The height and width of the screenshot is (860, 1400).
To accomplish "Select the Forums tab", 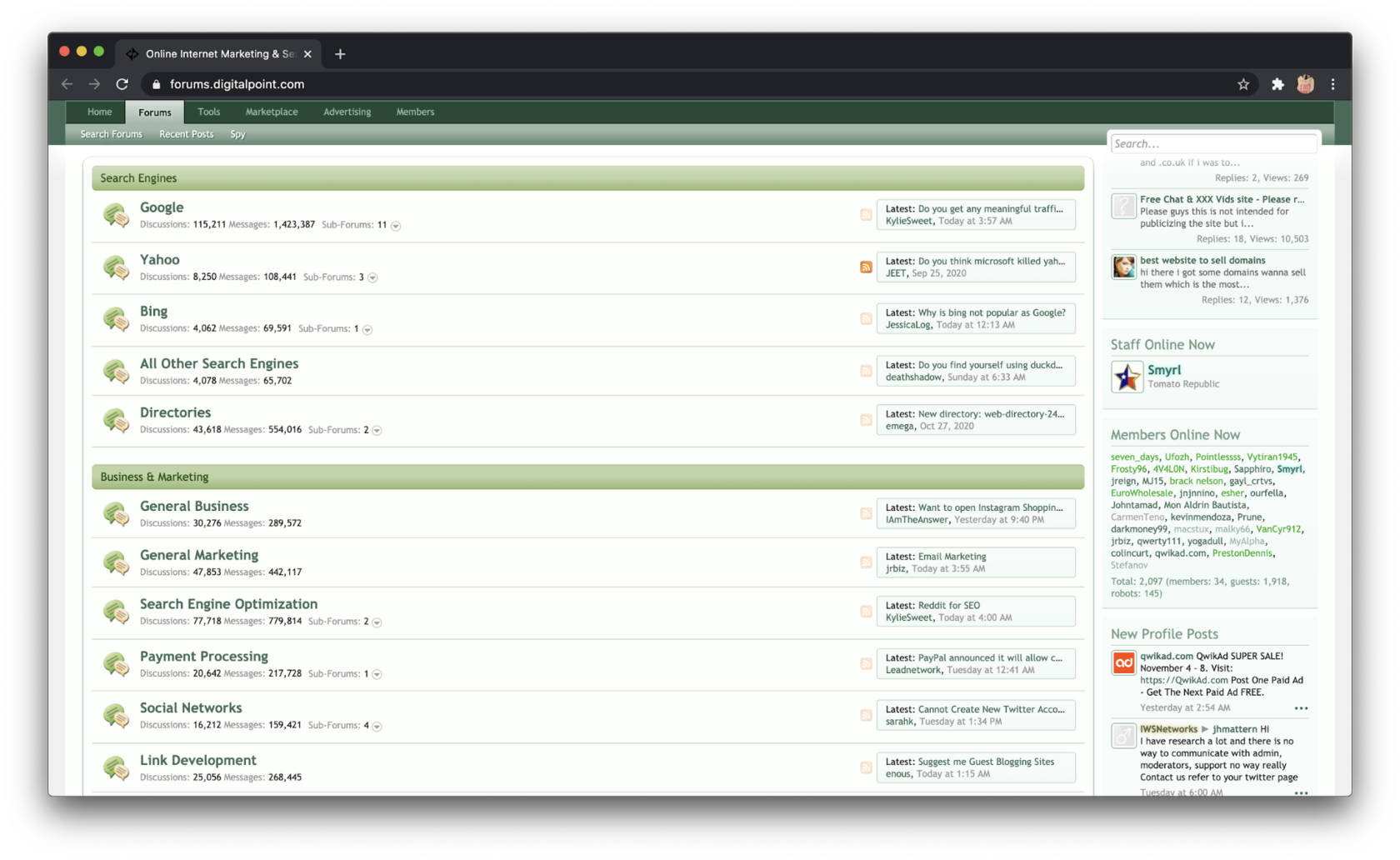I will coord(155,112).
